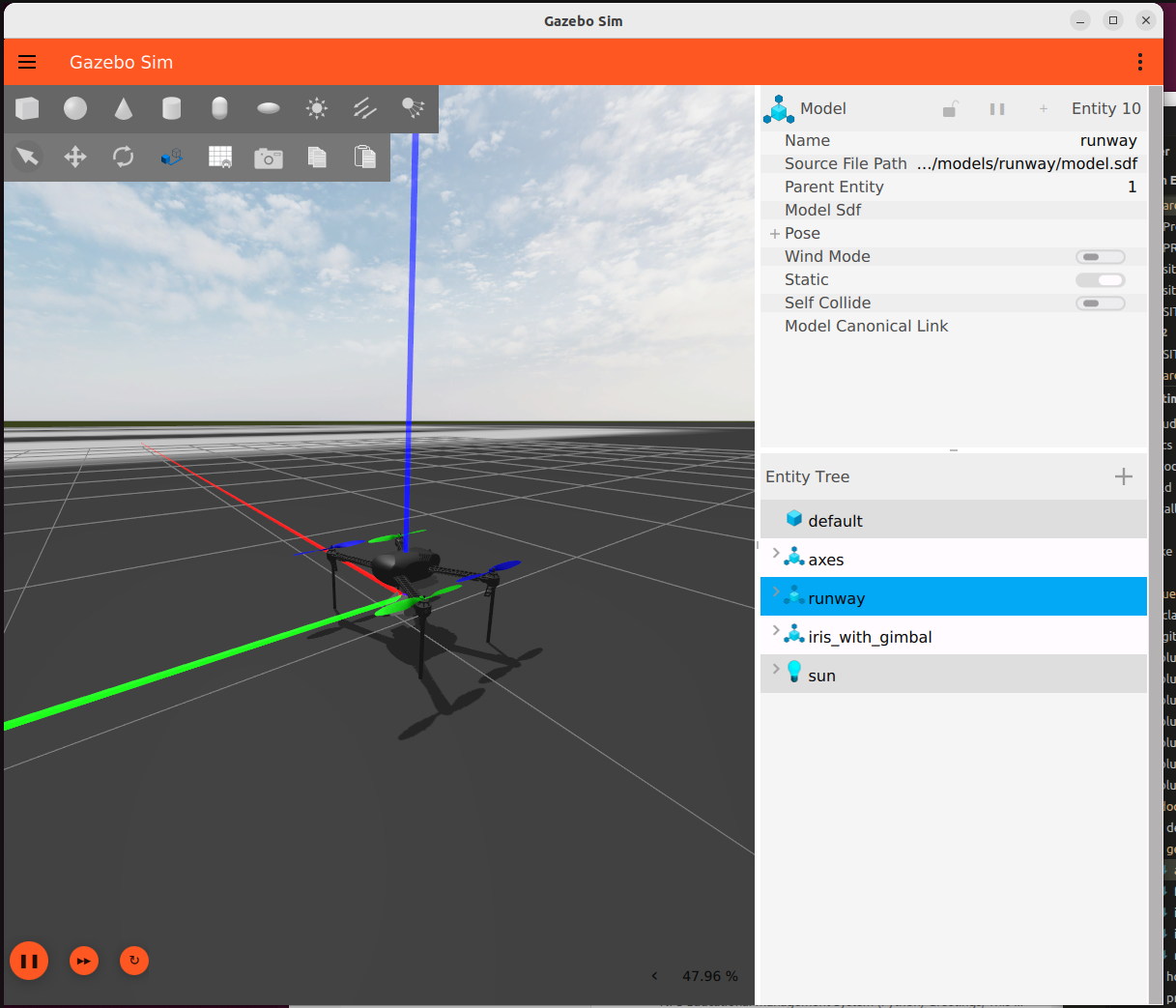Click the Model Canonical Link row
The width and height of the screenshot is (1176, 1008).
[954, 327]
